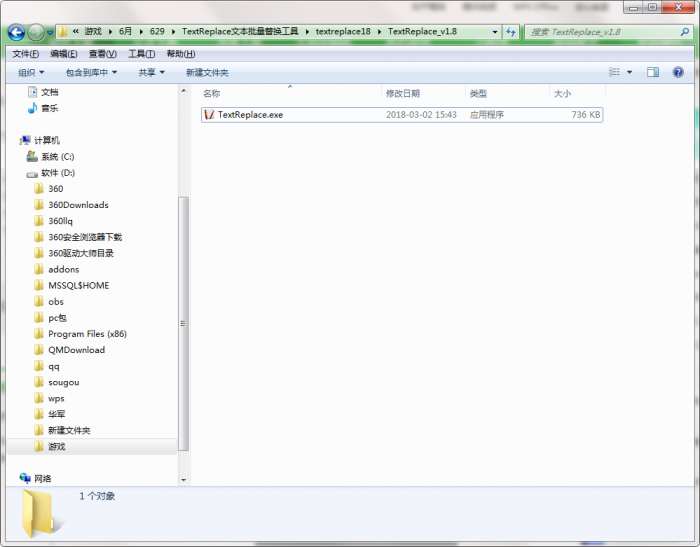Select the 6月 breadcrumb segment
This screenshot has height=547, width=700.
(125, 31)
